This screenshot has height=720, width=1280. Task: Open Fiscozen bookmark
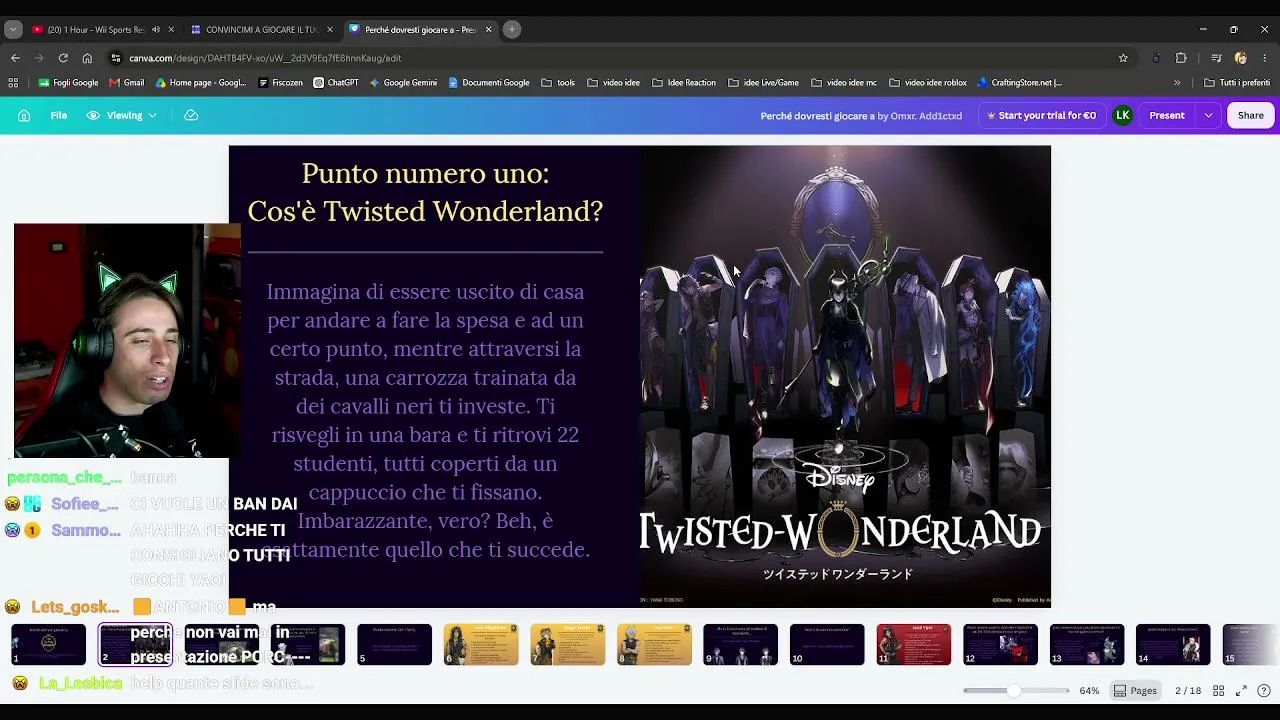coord(280,83)
